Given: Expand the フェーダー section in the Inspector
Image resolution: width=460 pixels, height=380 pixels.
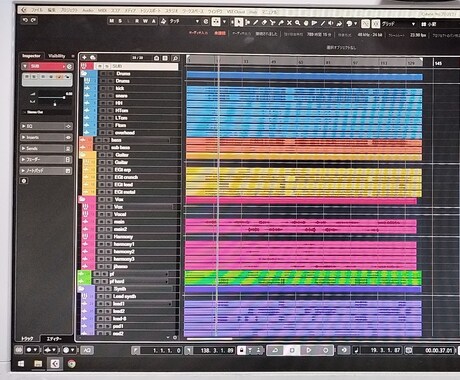Looking at the screenshot, I should tap(47, 160).
